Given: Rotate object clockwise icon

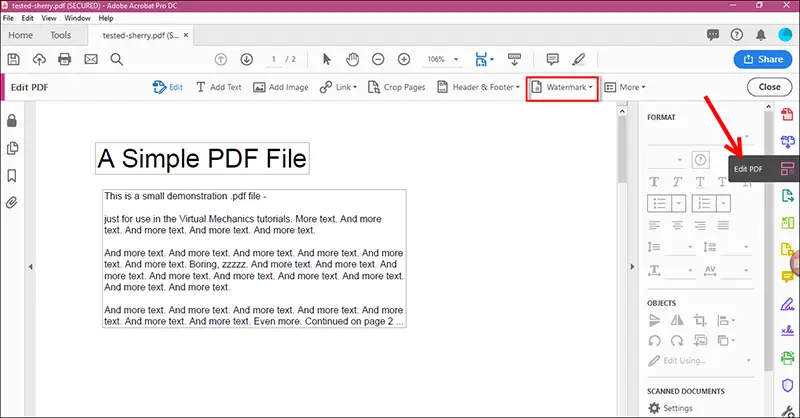Looking at the screenshot, I should pyautogui.click(x=677, y=340).
